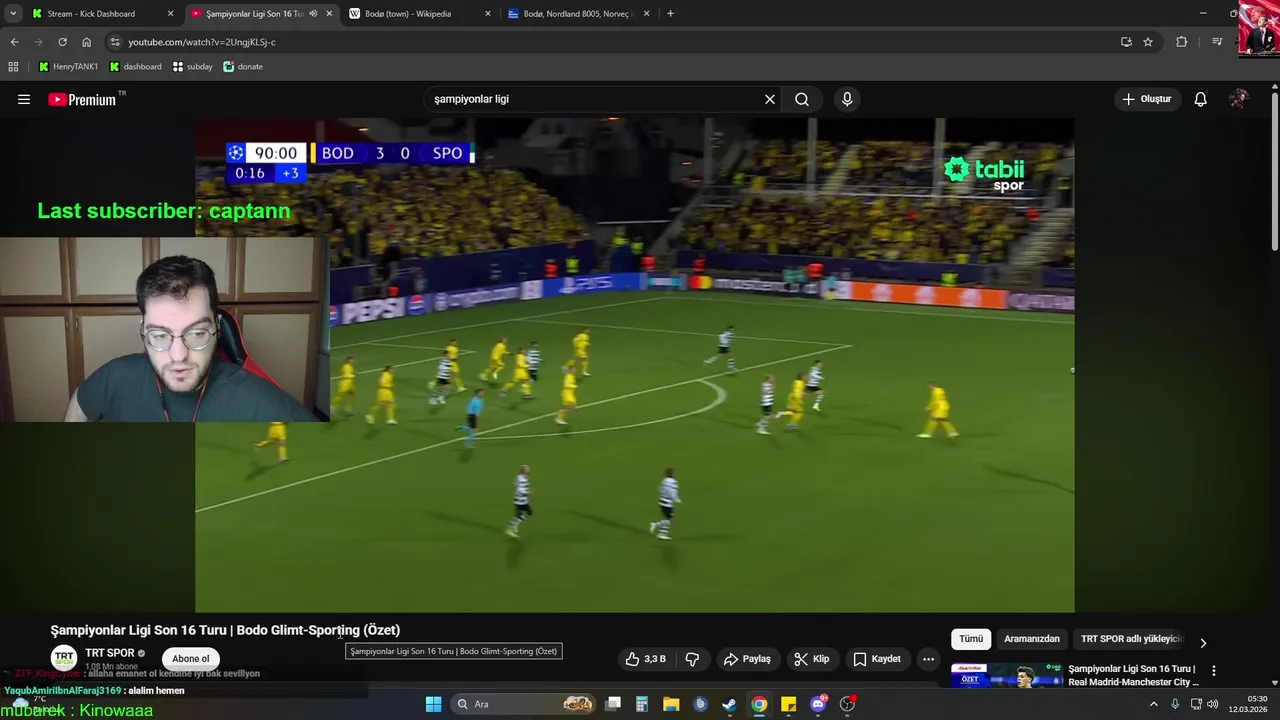Open File Explorer from the taskbar

pyautogui.click(x=671, y=704)
